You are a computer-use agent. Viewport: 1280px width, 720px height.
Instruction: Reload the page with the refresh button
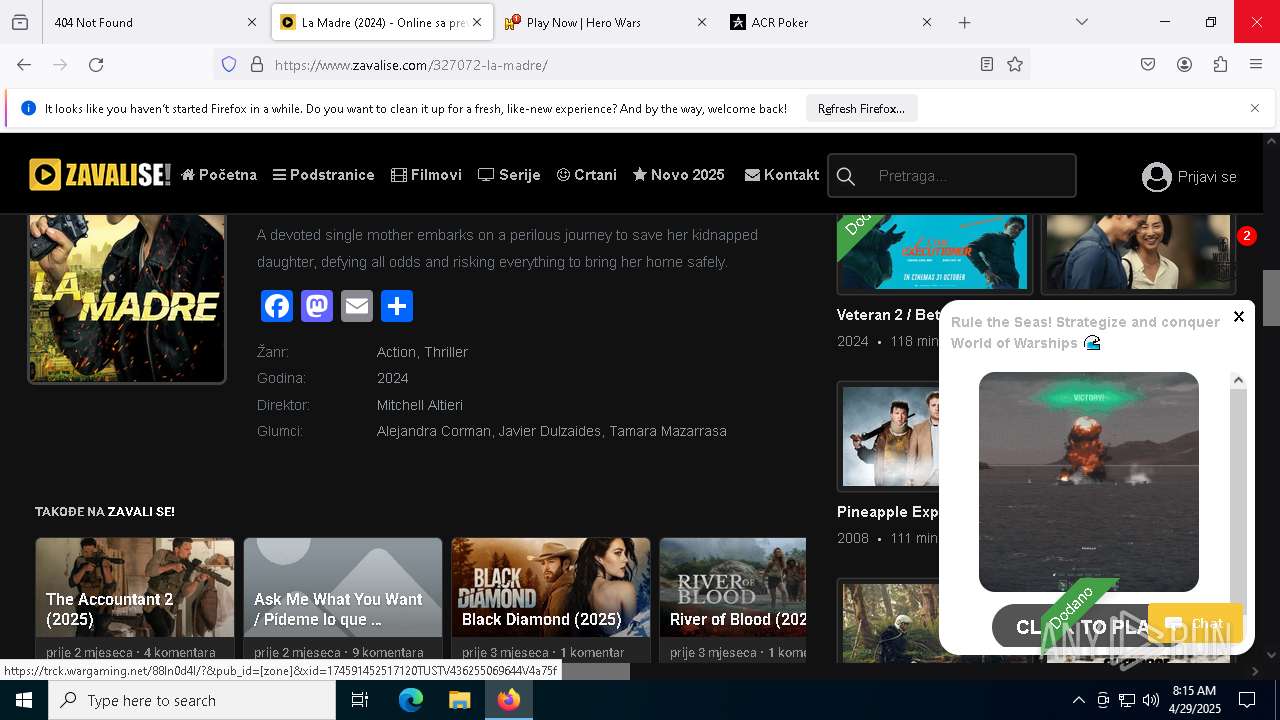point(96,64)
